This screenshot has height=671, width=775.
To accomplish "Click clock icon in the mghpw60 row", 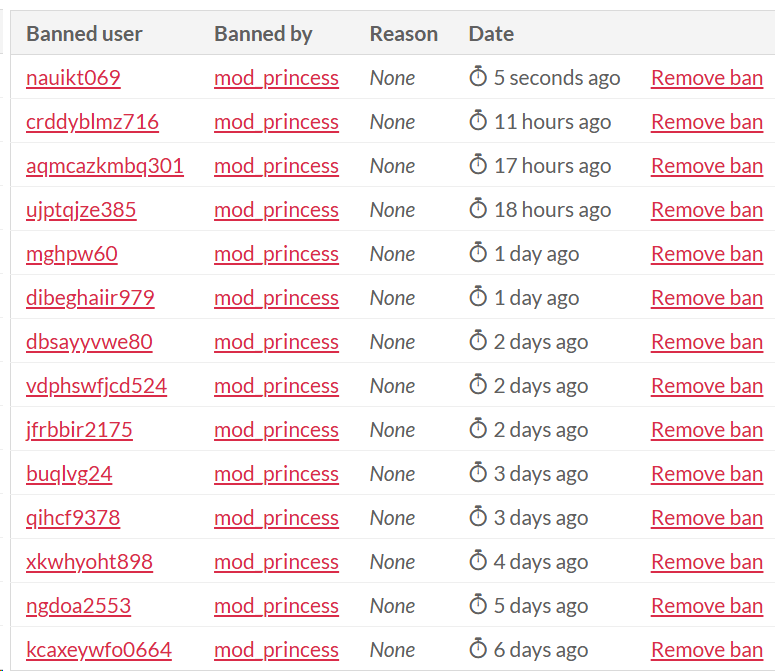I will (478, 253).
